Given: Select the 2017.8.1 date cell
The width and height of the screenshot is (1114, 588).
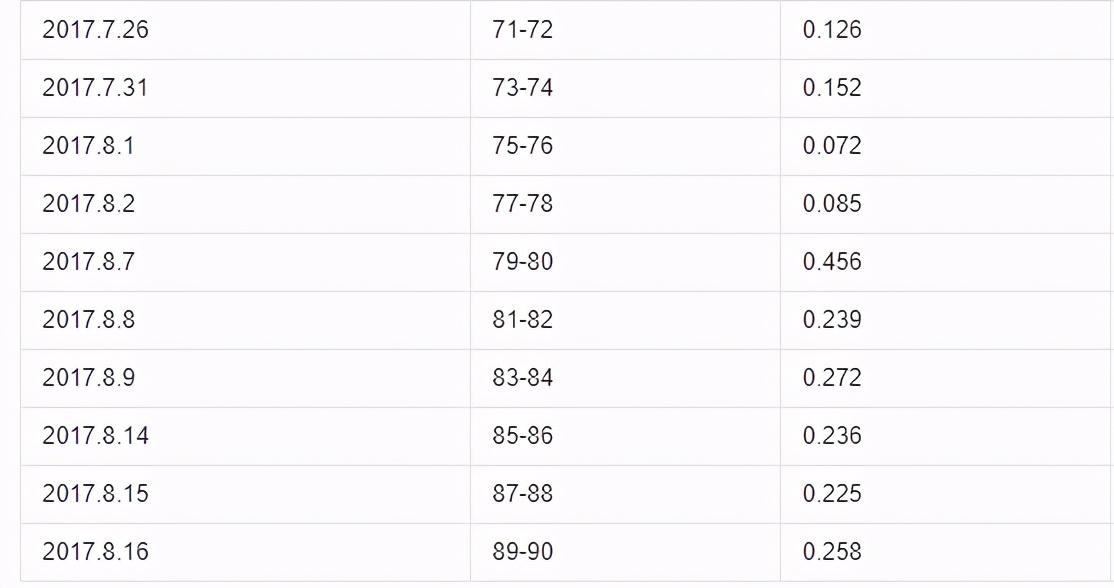Looking at the screenshot, I should point(88,146).
